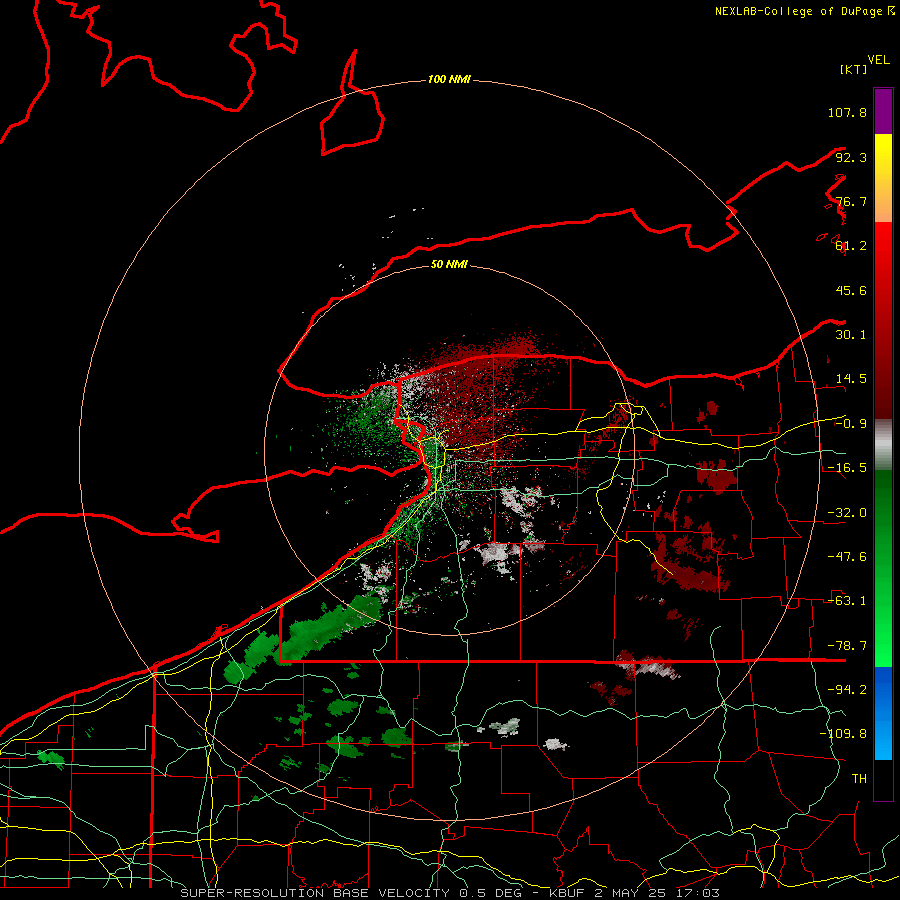Click the TH legend label

pos(859,779)
